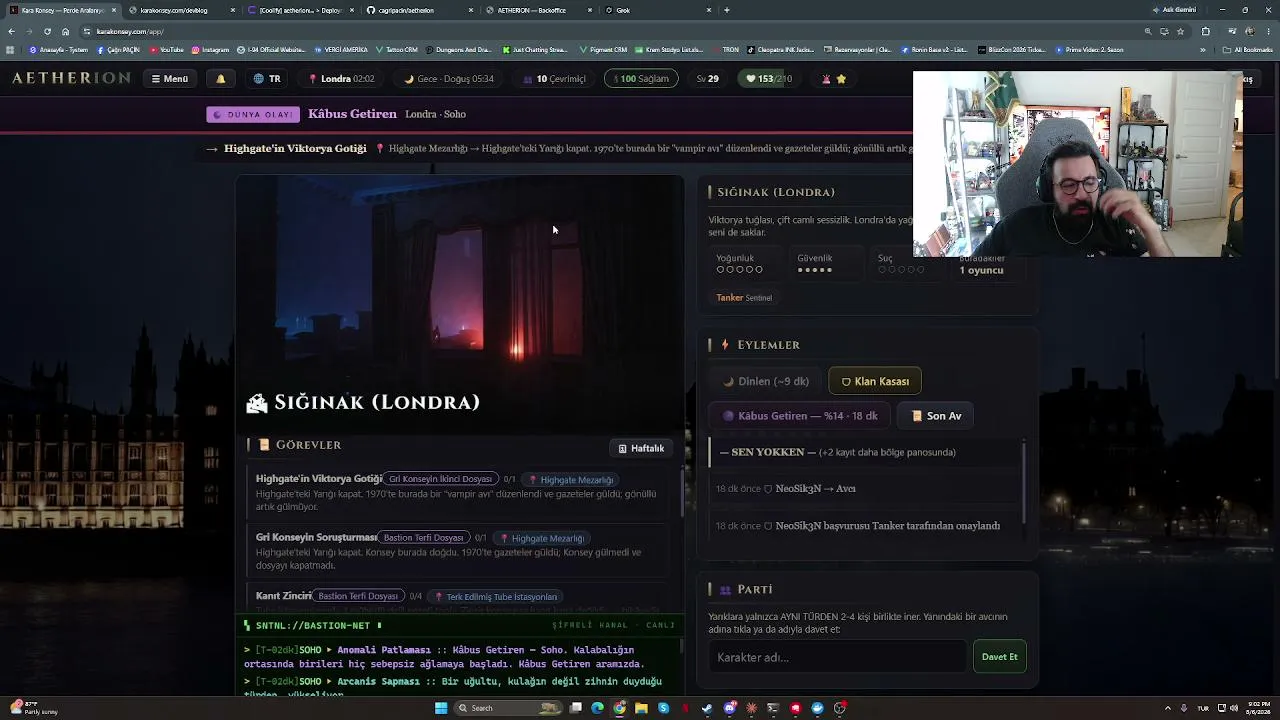1280x720 pixels.
Task: Click the pink character icon in header
Action: tap(826, 79)
